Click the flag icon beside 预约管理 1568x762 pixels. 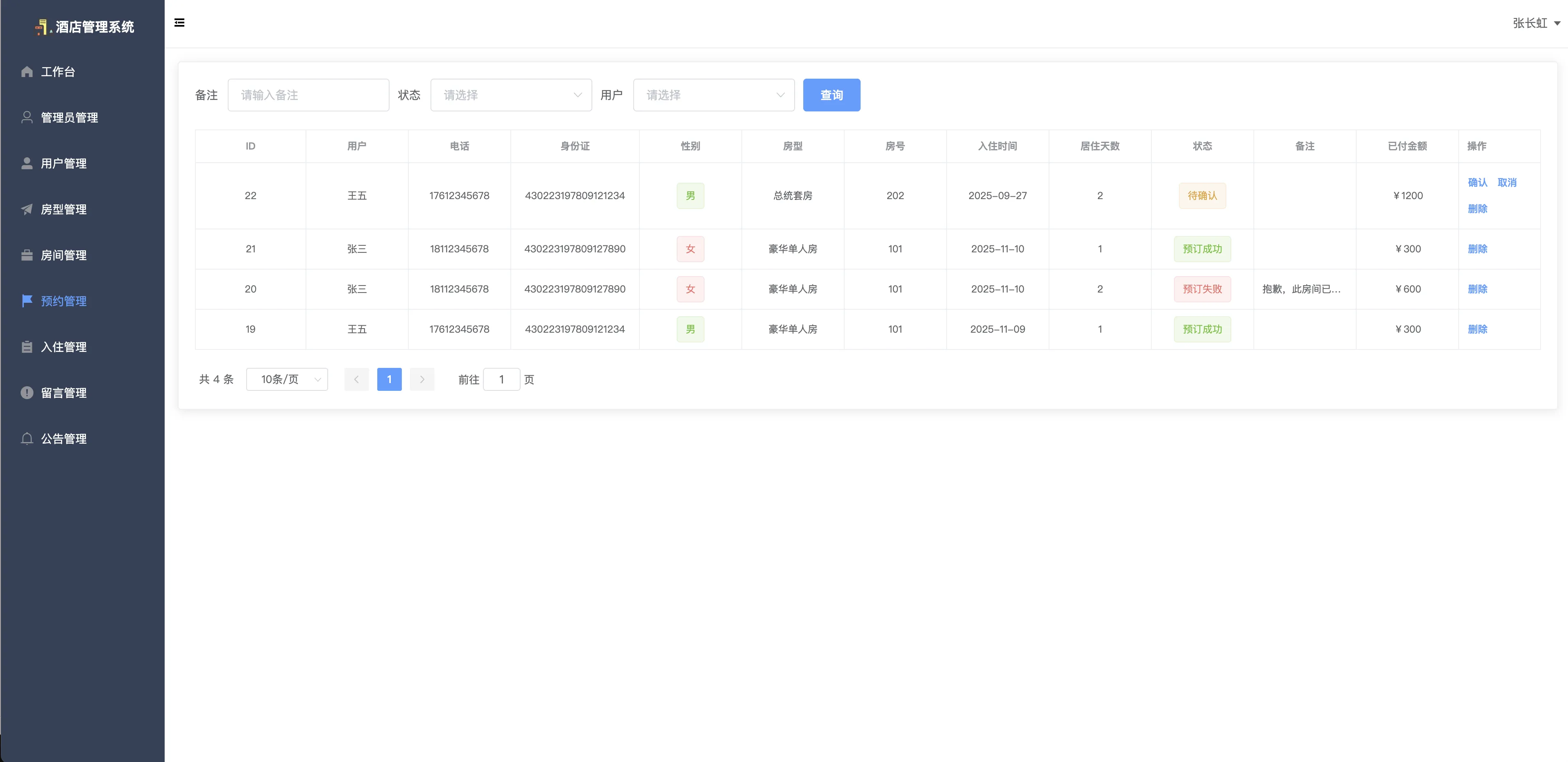pos(27,301)
